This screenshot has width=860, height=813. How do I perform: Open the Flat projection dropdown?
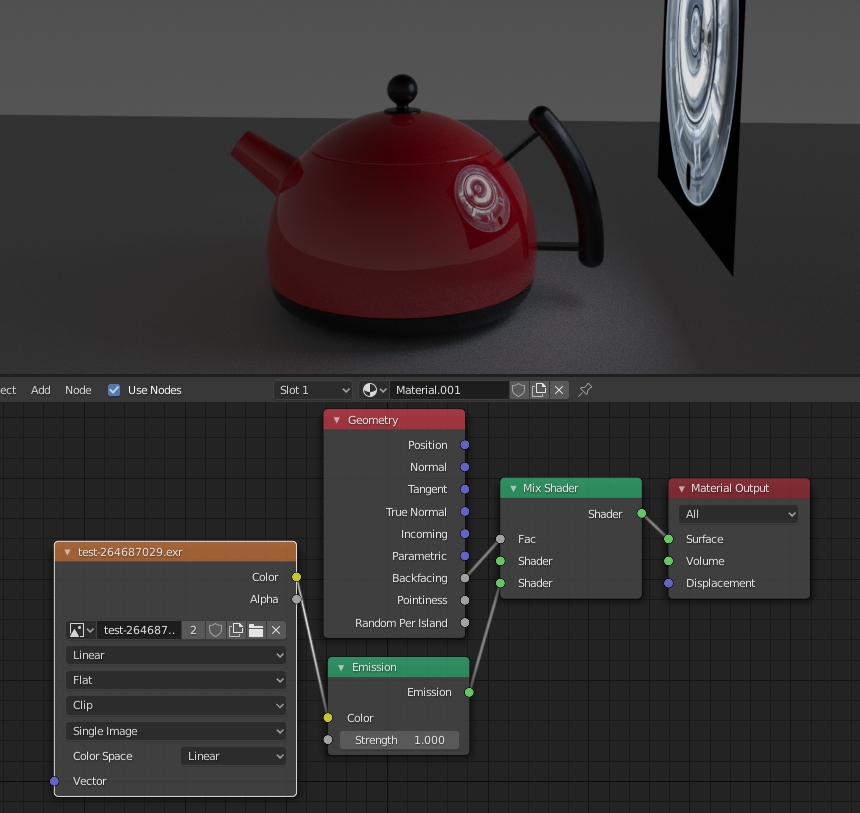point(176,680)
